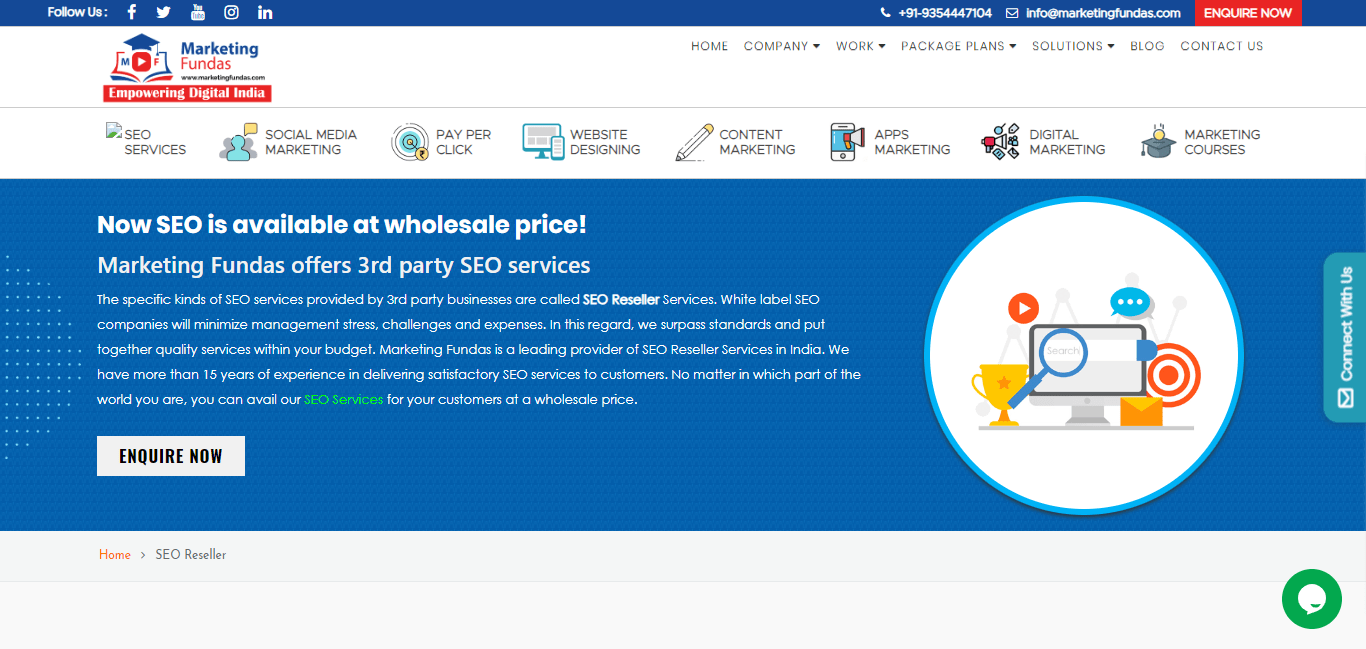The image size is (1366, 649).
Task: Follow the green SEO Services link
Action: point(343,399)
